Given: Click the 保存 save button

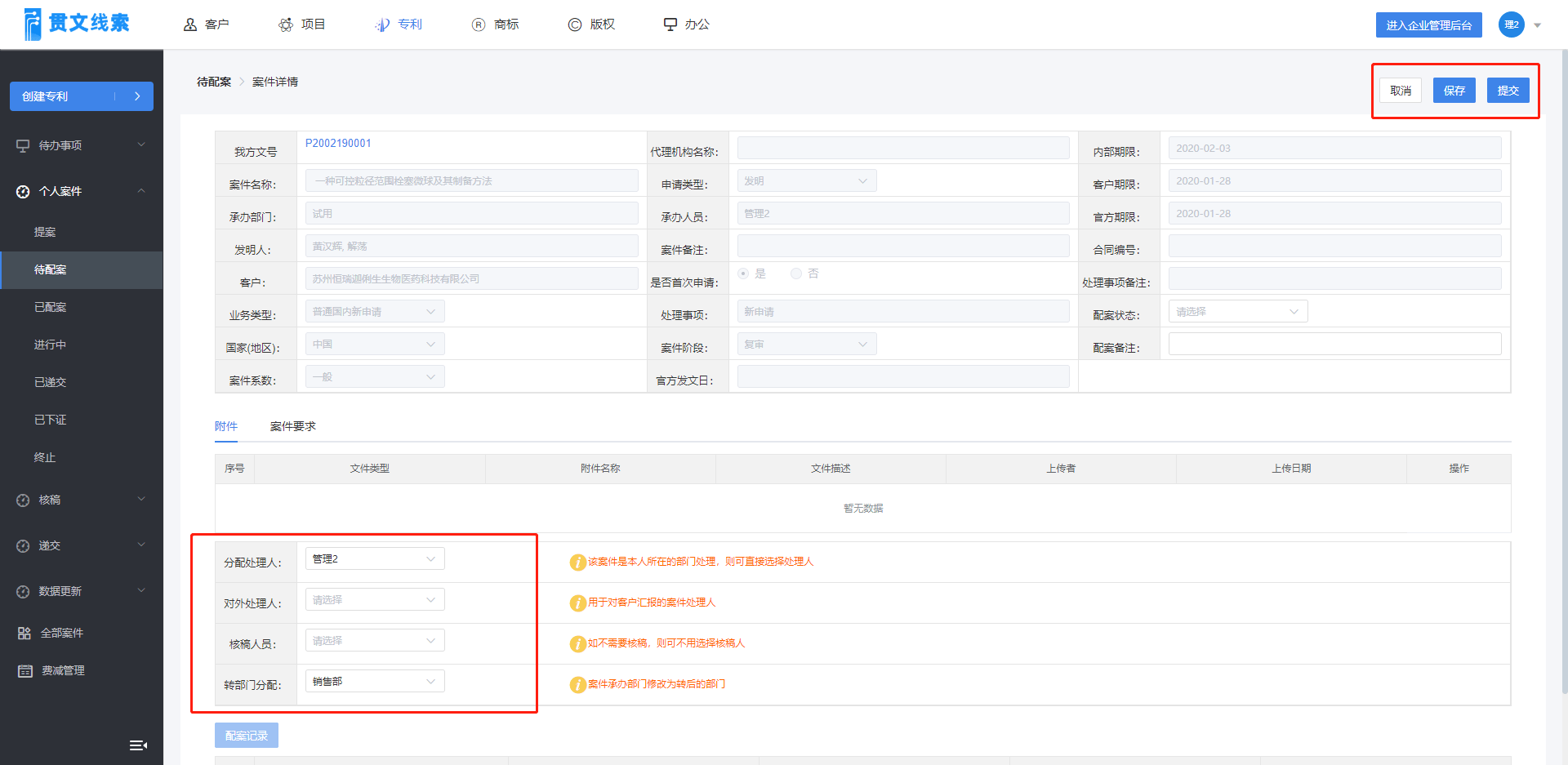Looking at the screenshot, I should coord(1454,91).
